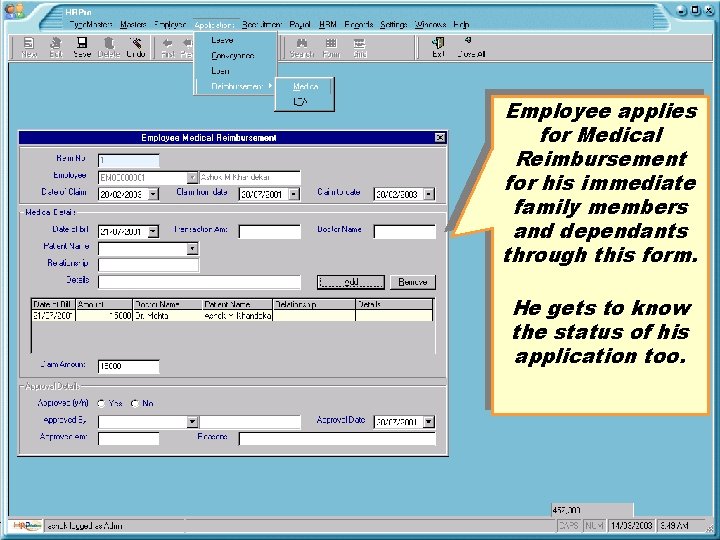This screenshot has height=540, width=720.
Task: Click the Doctor Name input field
Action: click(x=405, y=231)
